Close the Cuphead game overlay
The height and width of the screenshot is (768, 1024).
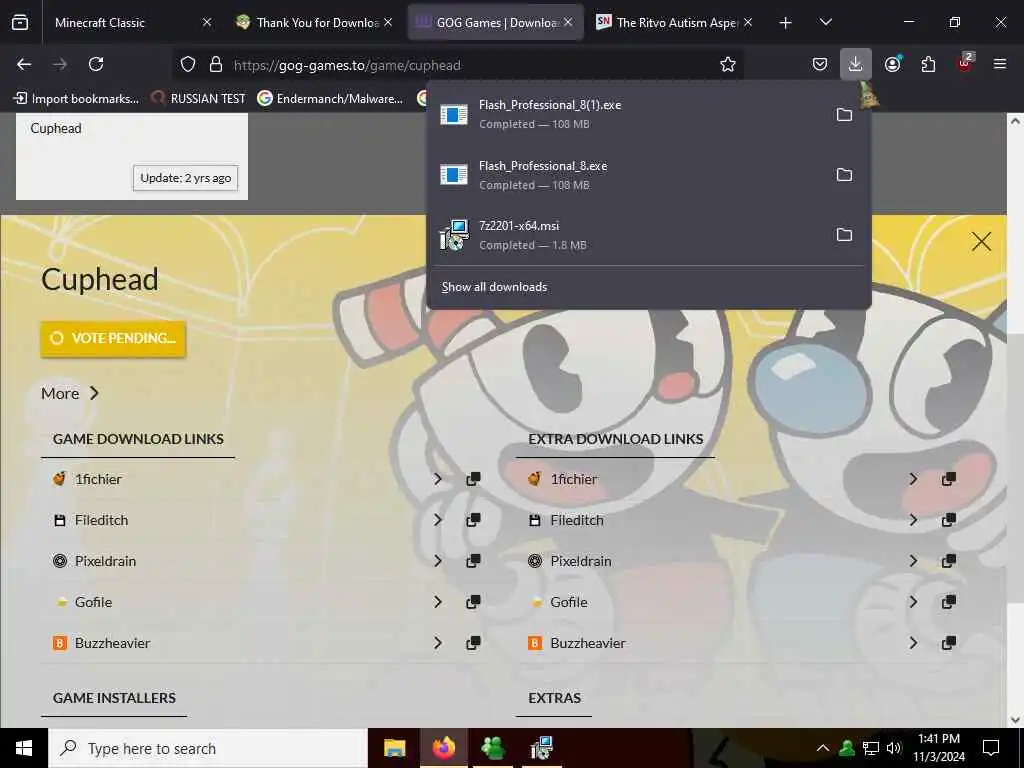(x=981, y=242)
